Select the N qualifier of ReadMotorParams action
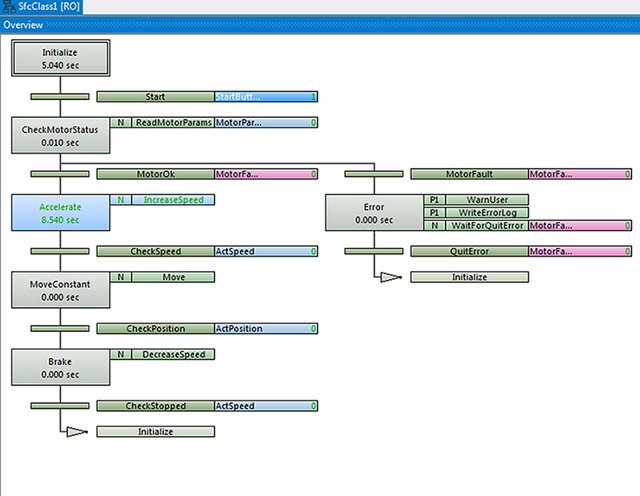This screenshot has height=496, width=640. click(x=121, y=122)
